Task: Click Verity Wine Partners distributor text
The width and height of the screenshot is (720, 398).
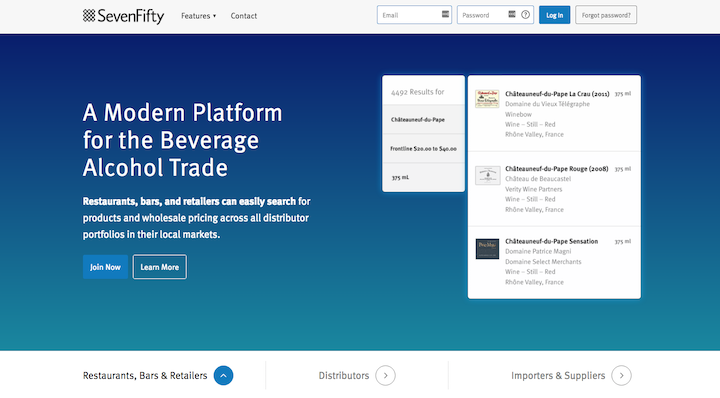Action: coord(534,189)
